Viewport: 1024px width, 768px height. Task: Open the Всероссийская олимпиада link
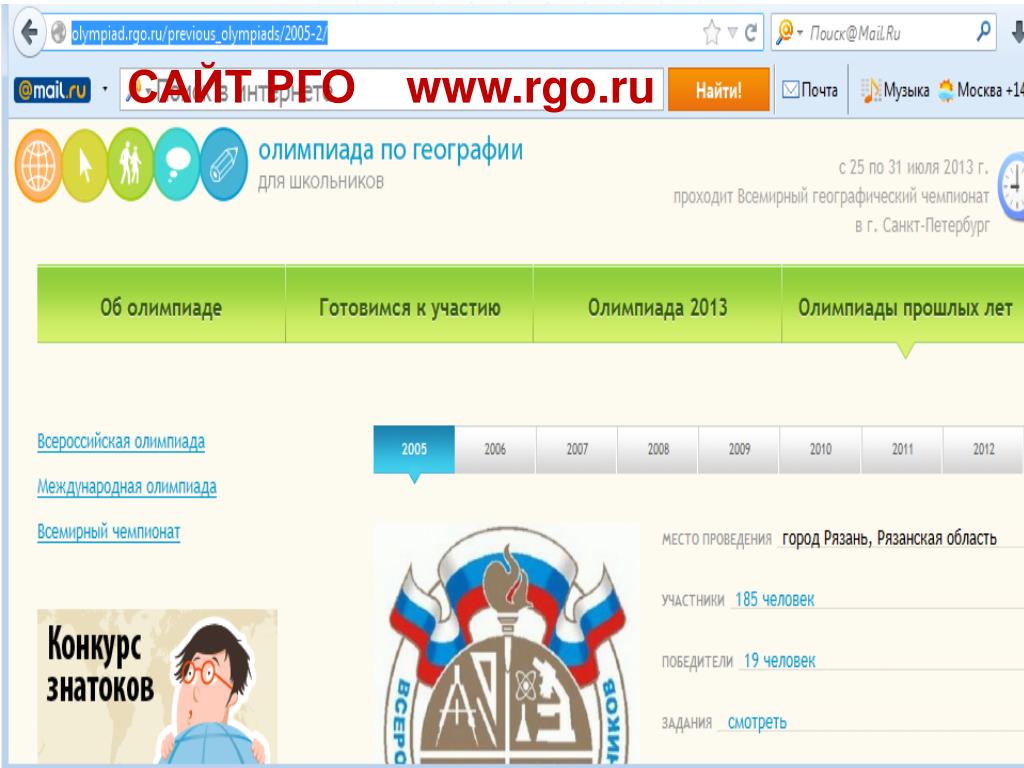(121, 442)
